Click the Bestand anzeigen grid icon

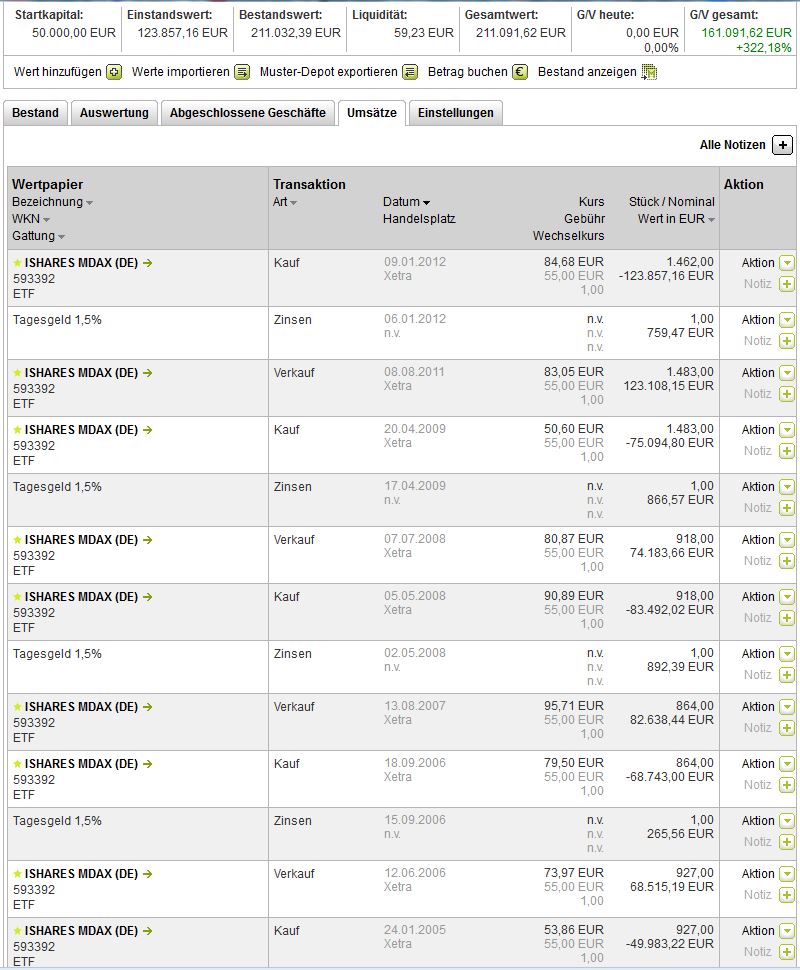649,72
